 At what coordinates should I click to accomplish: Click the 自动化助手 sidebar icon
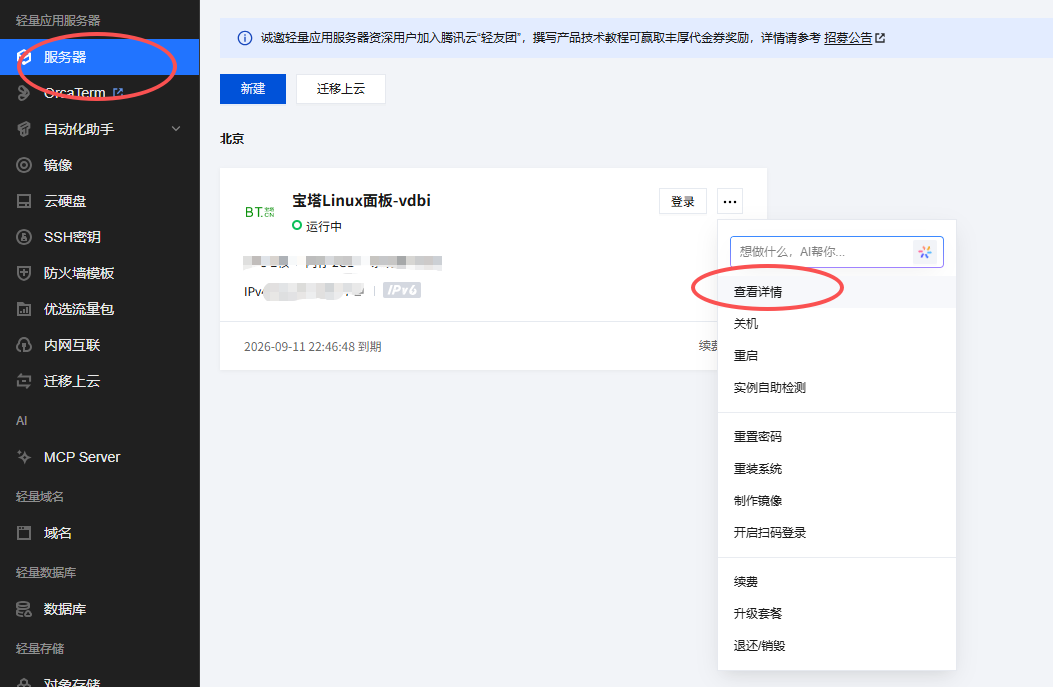24,129
